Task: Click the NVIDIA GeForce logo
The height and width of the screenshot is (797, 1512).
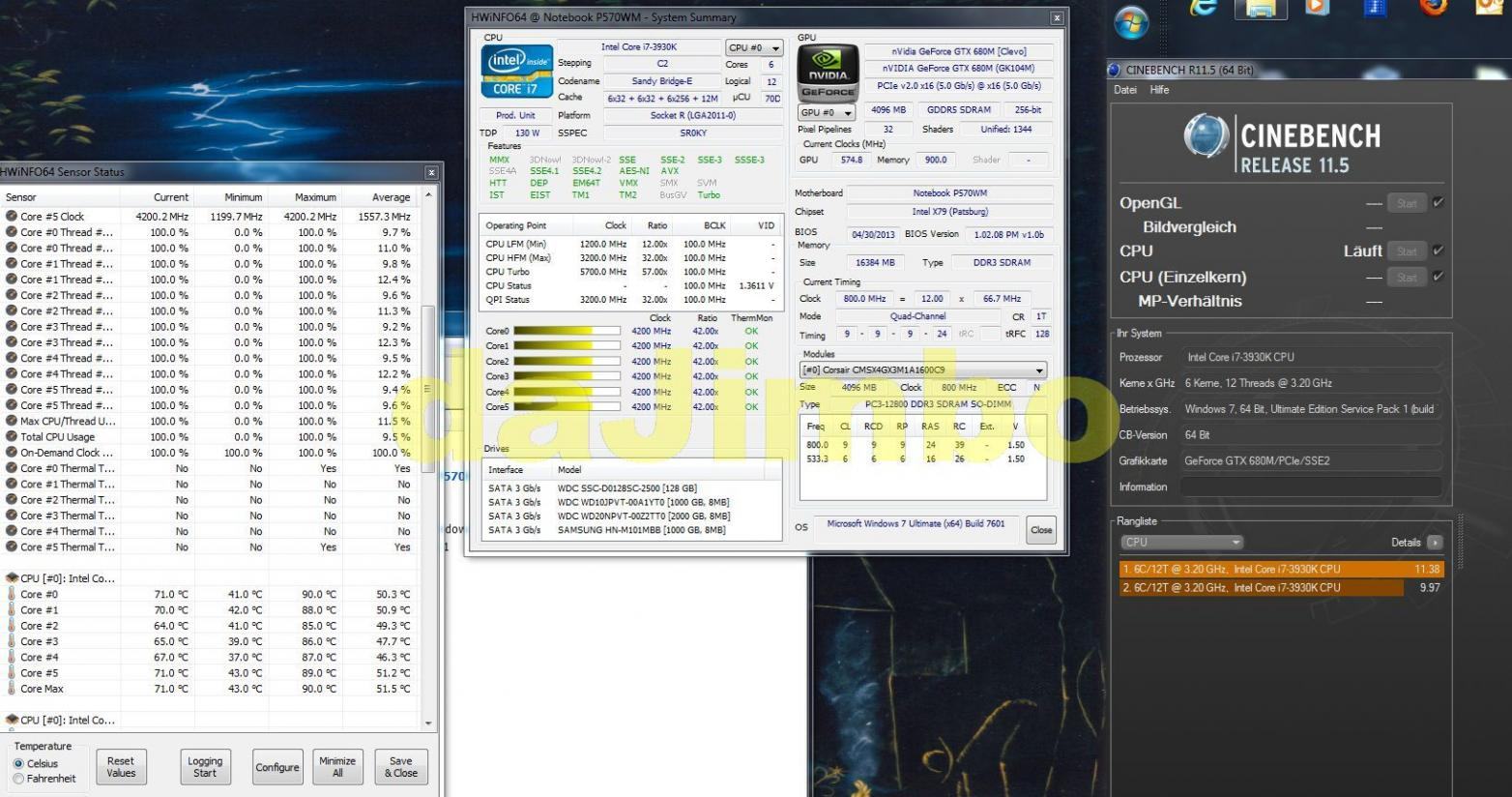Action: [827, 73]
